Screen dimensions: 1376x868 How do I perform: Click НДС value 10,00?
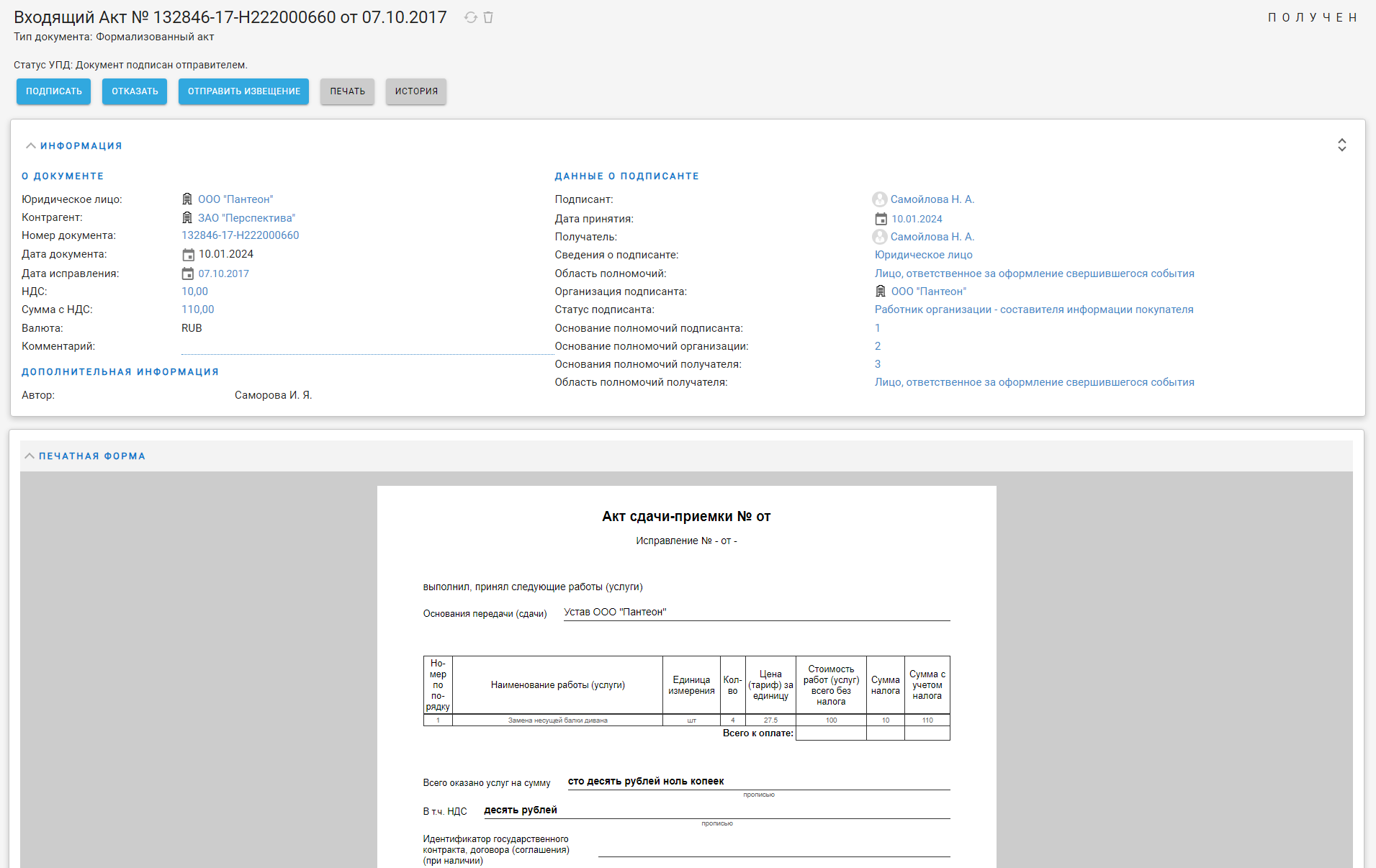194,291
